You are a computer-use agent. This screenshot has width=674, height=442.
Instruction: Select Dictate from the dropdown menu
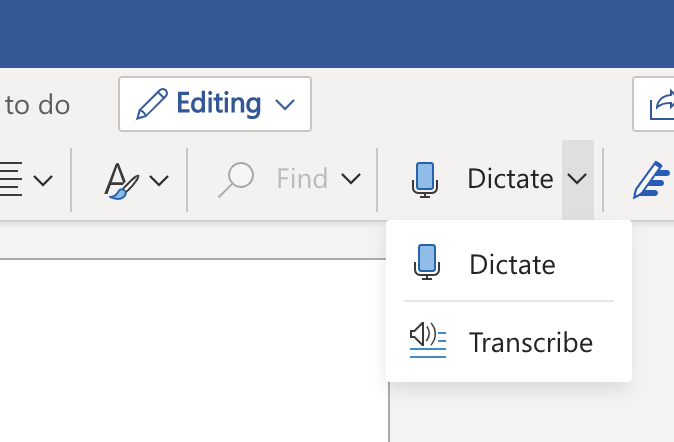click(509, 264)
